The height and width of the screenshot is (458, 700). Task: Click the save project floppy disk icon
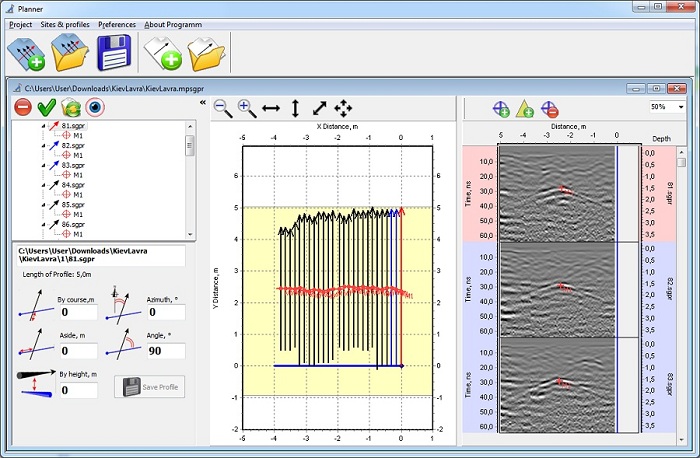[x=115, y=52]
